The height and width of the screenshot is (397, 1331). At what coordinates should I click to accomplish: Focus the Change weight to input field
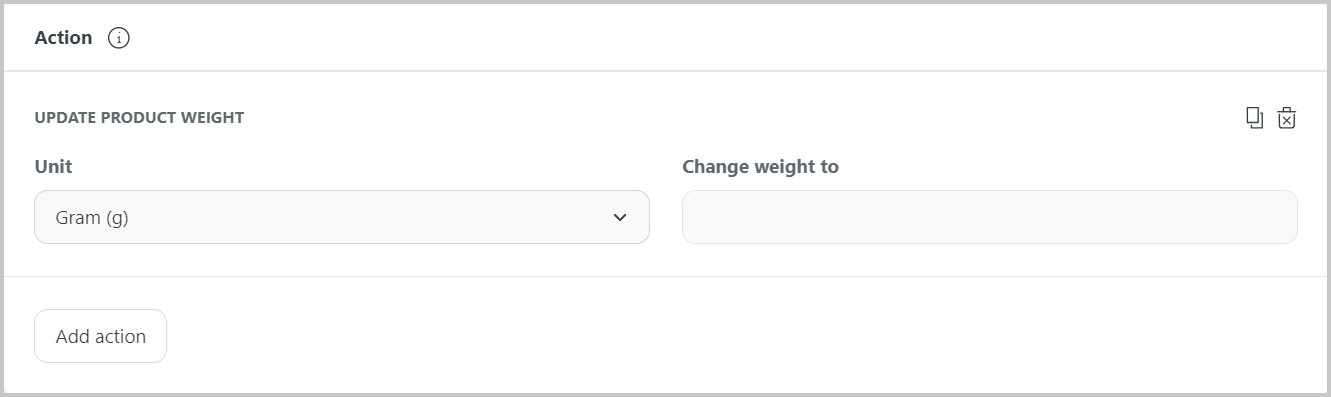tap(990, 217)
